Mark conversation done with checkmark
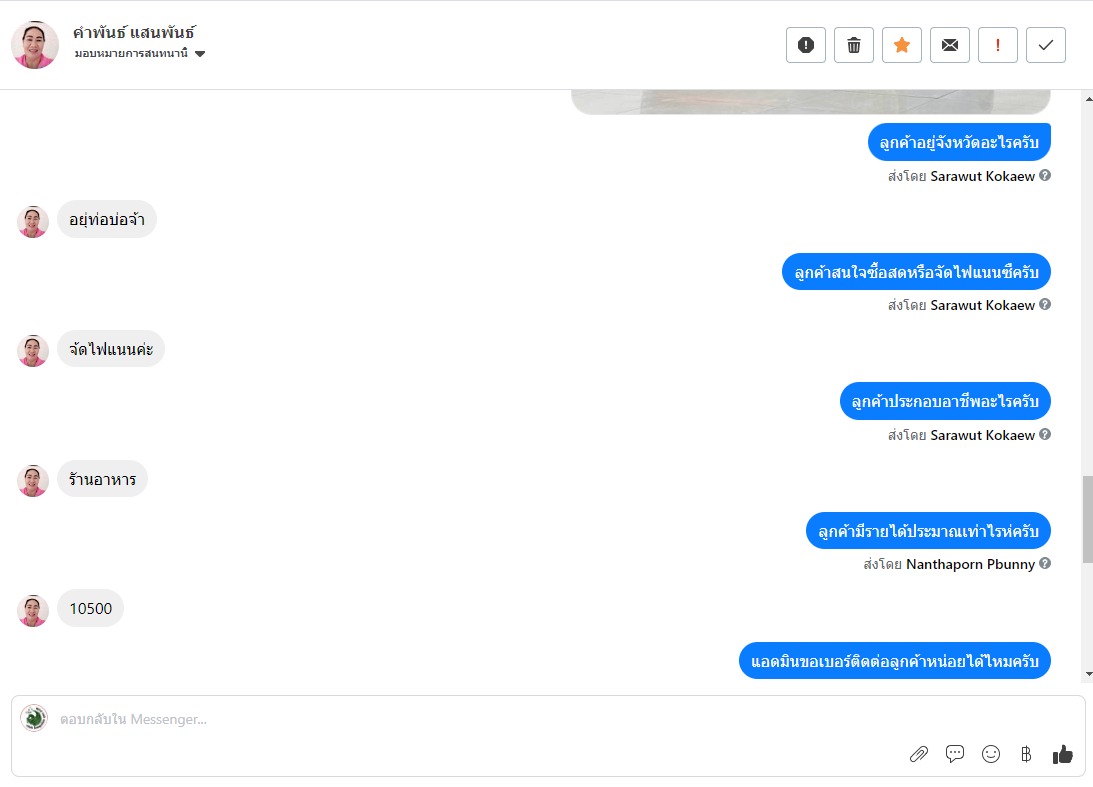 1046,45
